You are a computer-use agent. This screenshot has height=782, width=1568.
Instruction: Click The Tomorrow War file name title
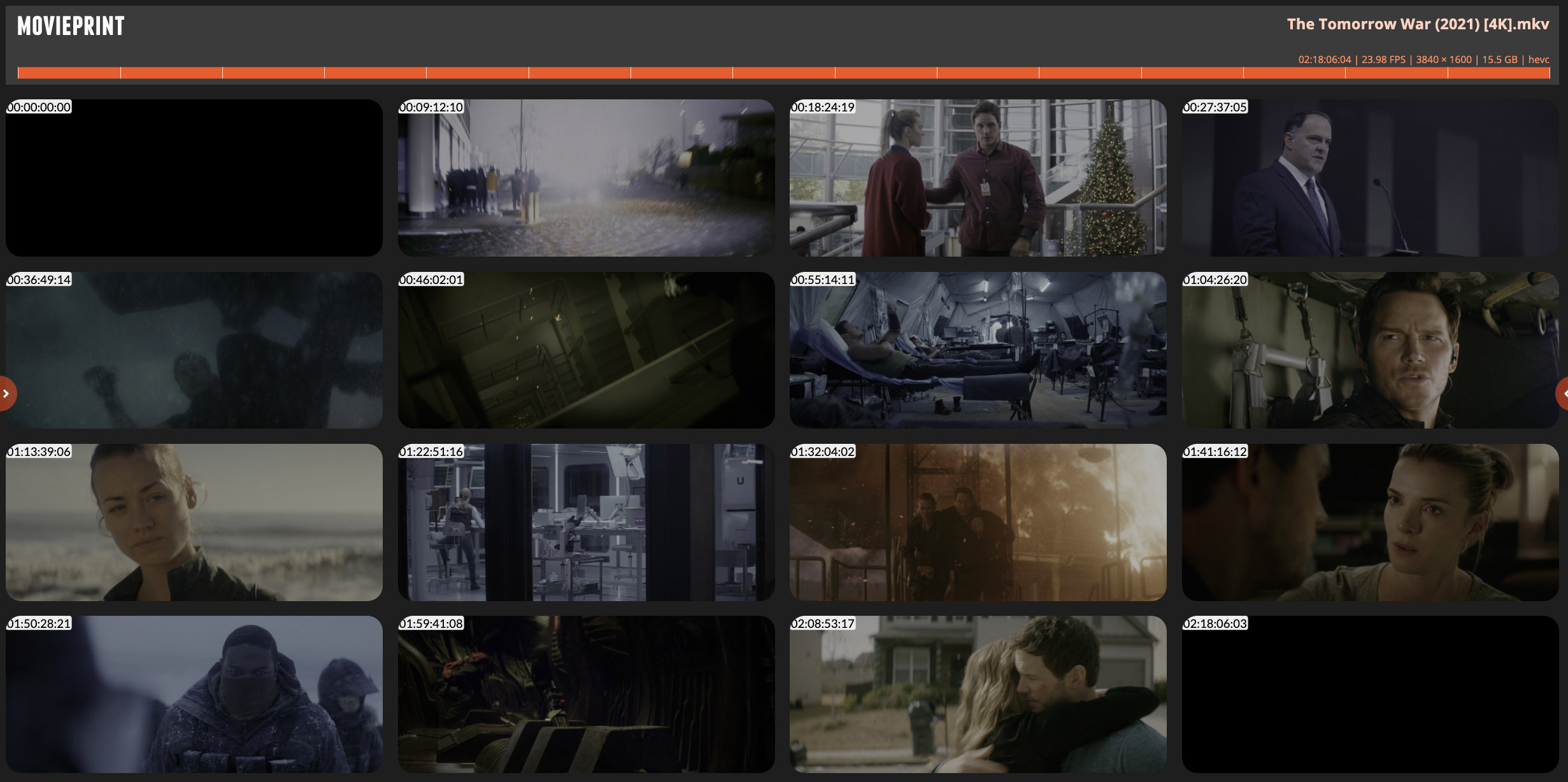click(1418, 24)
